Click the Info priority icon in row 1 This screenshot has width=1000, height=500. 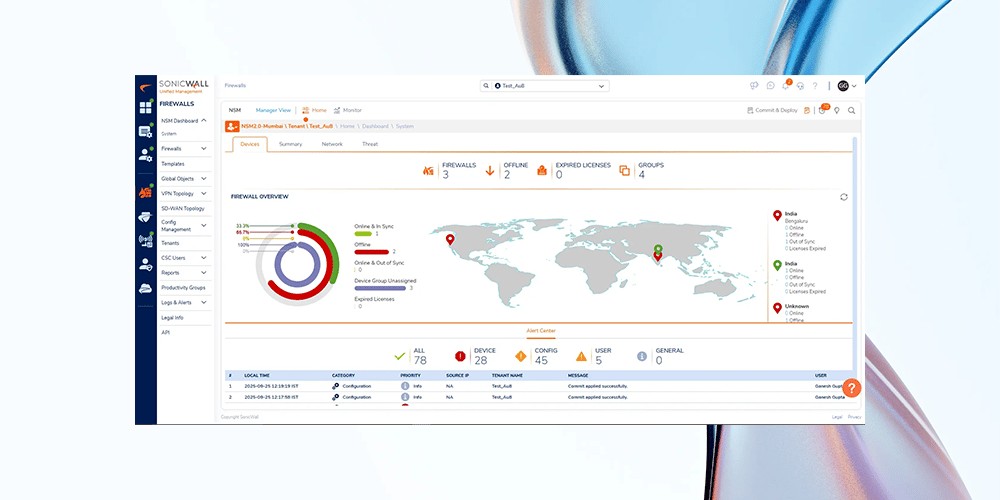click(404, 386)
